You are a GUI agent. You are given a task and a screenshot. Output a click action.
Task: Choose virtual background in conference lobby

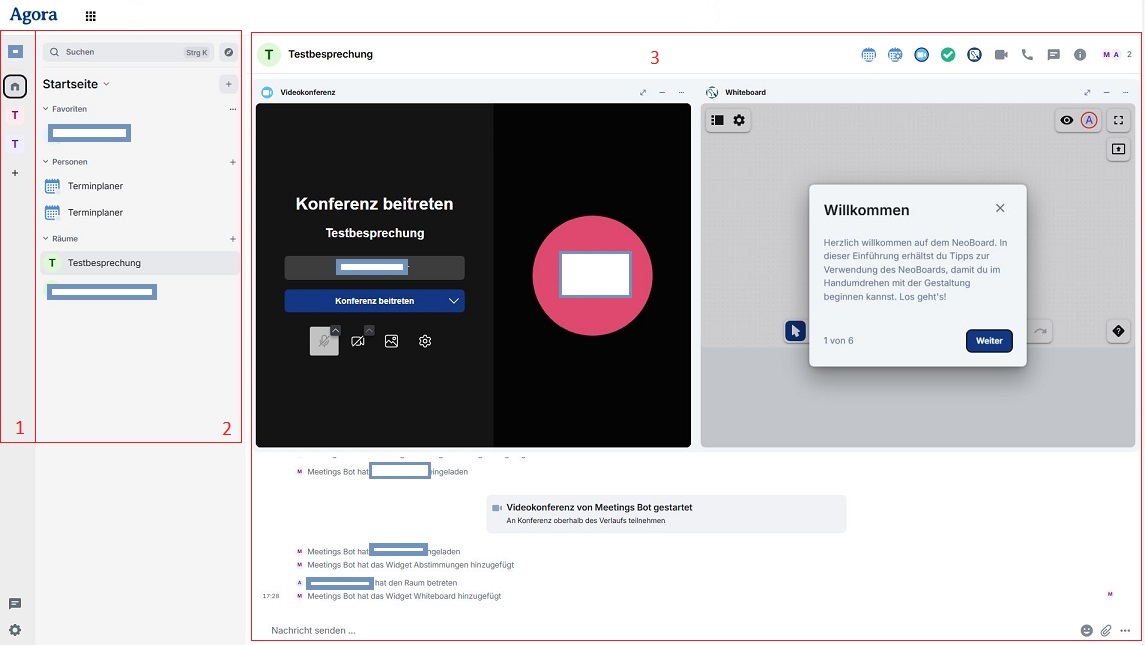tap(391, 341)
